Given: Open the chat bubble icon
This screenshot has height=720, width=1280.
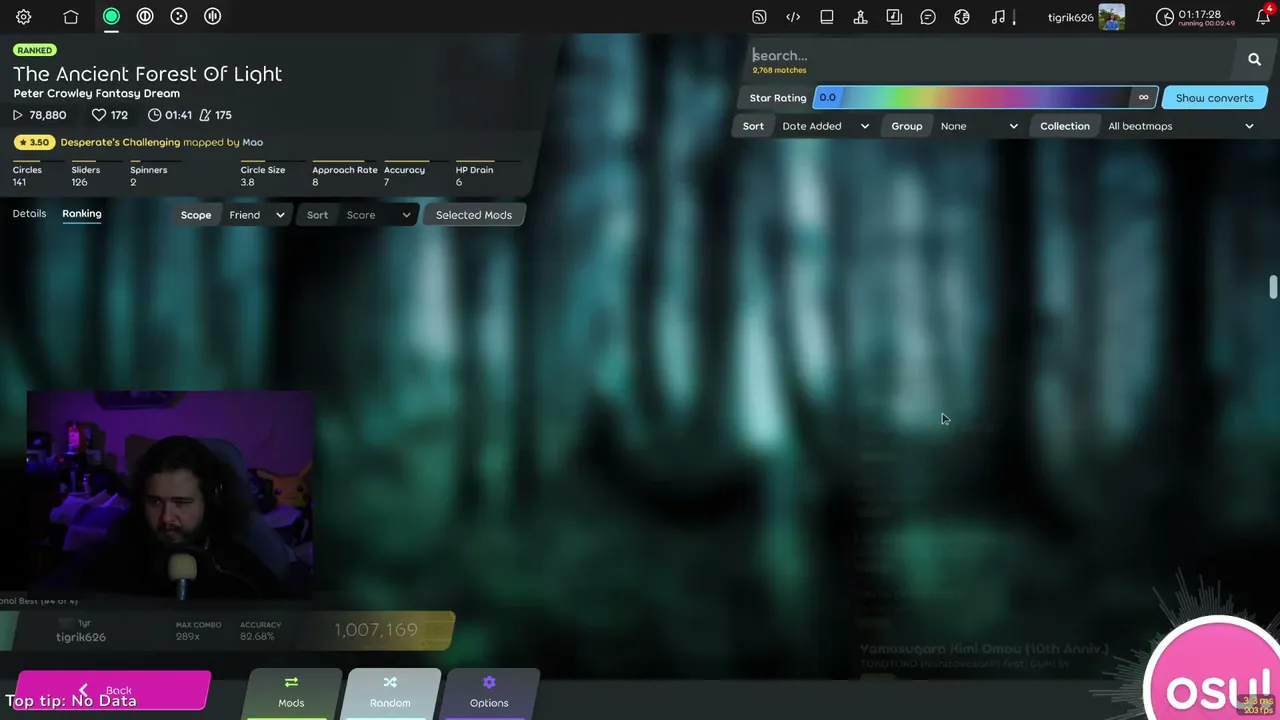Looking at the screenshot, I should (x=928, y=17).
